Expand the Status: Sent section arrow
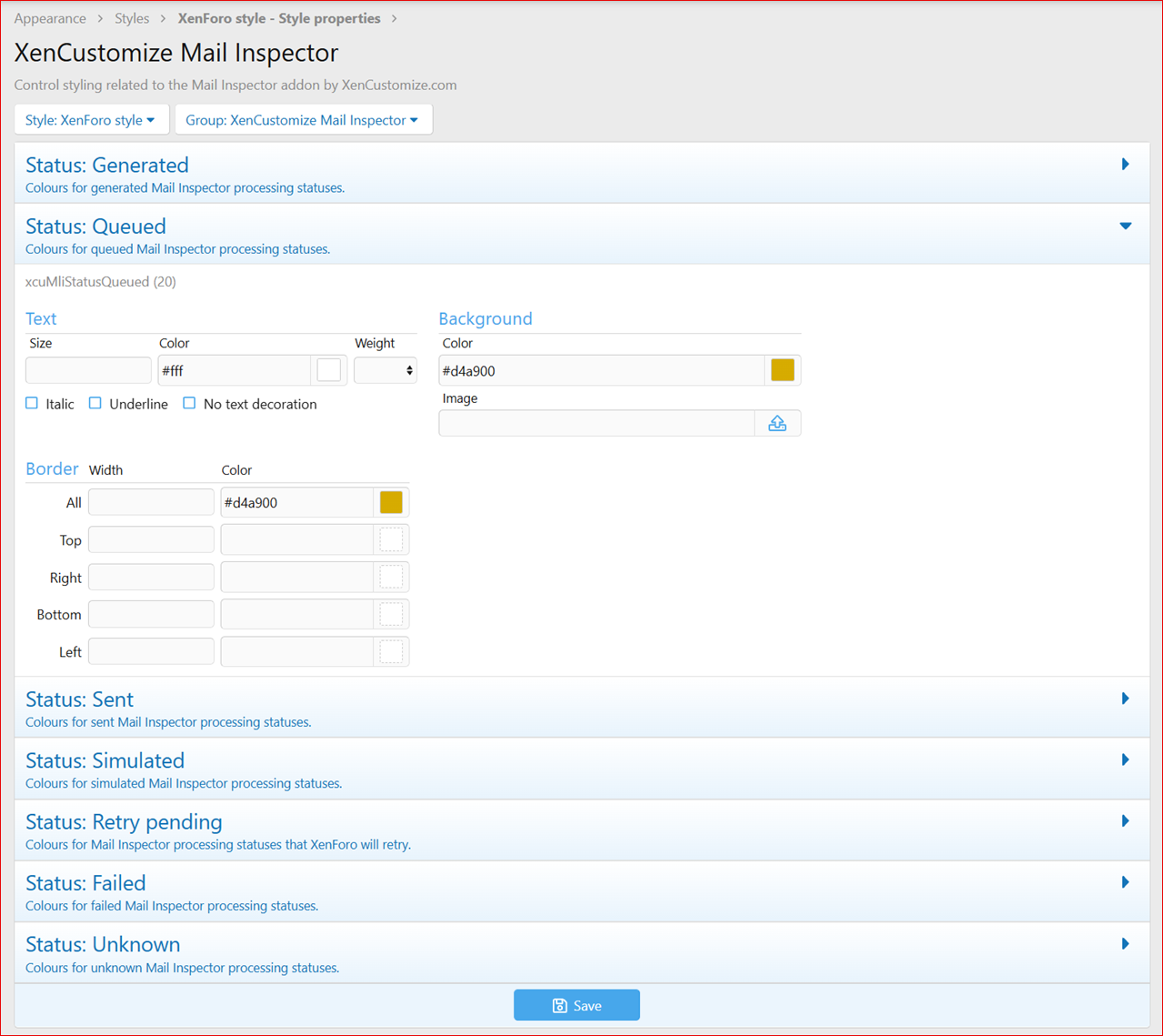This screenshot has height=1036, width=1163. (1126, 699)
